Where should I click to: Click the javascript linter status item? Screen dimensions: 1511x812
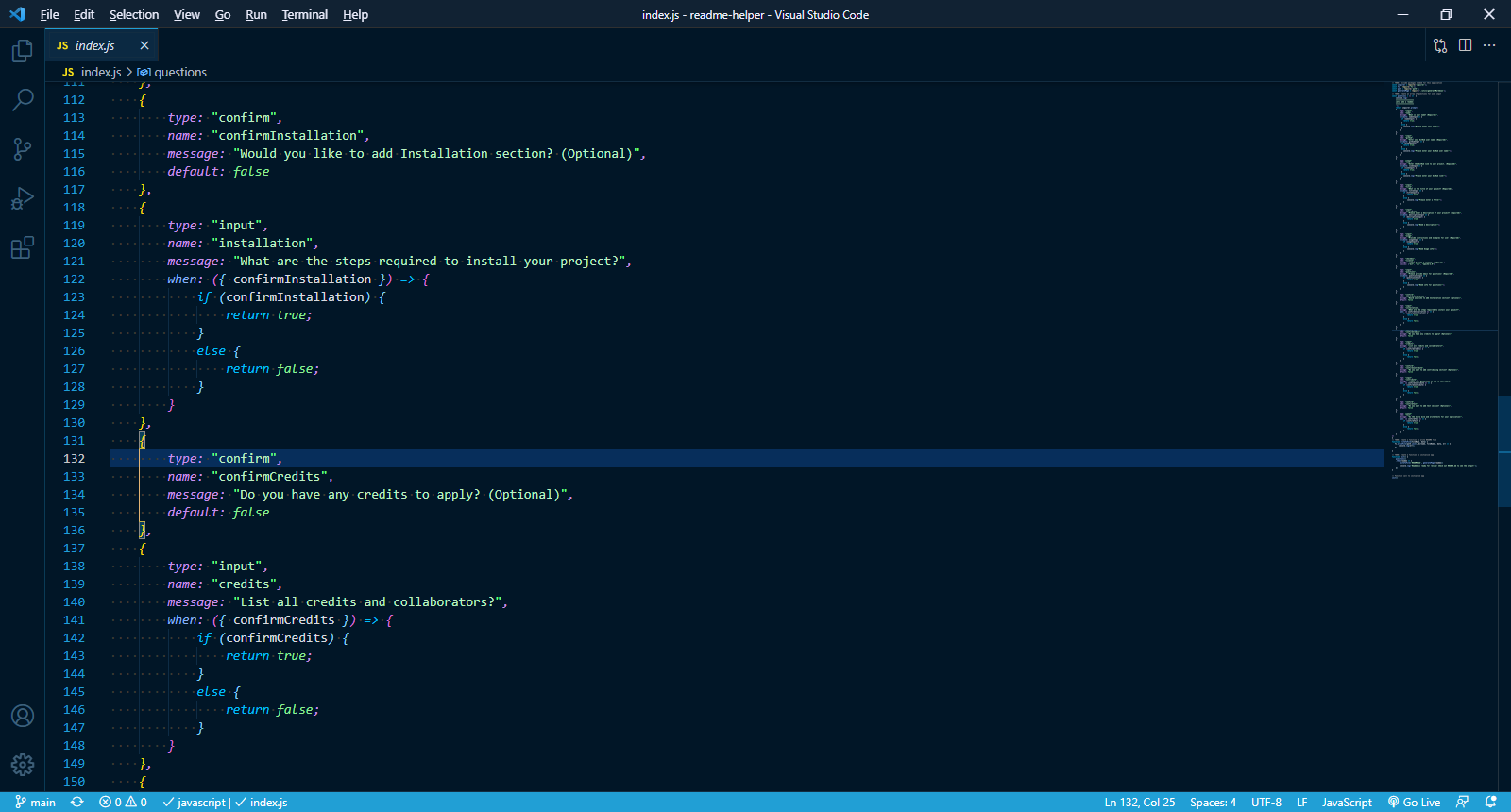[195, 802]
